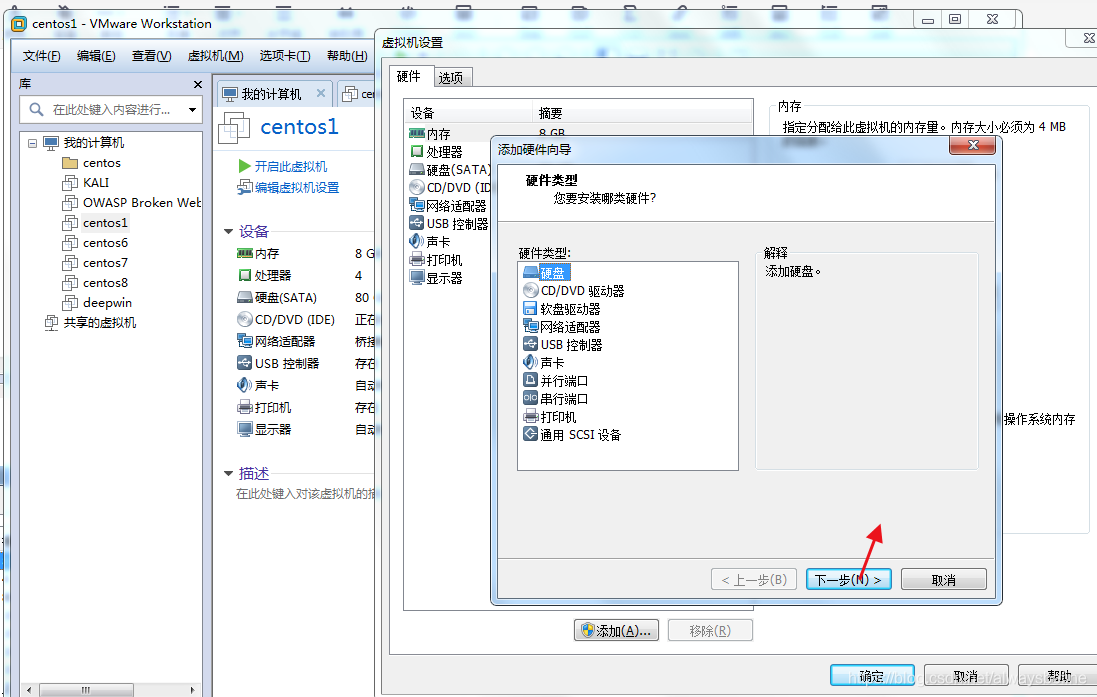Image resolution: width=1097 pixels, height=697 pixels.
Task: Select centos7 in library tree
Action: (95, 263)
